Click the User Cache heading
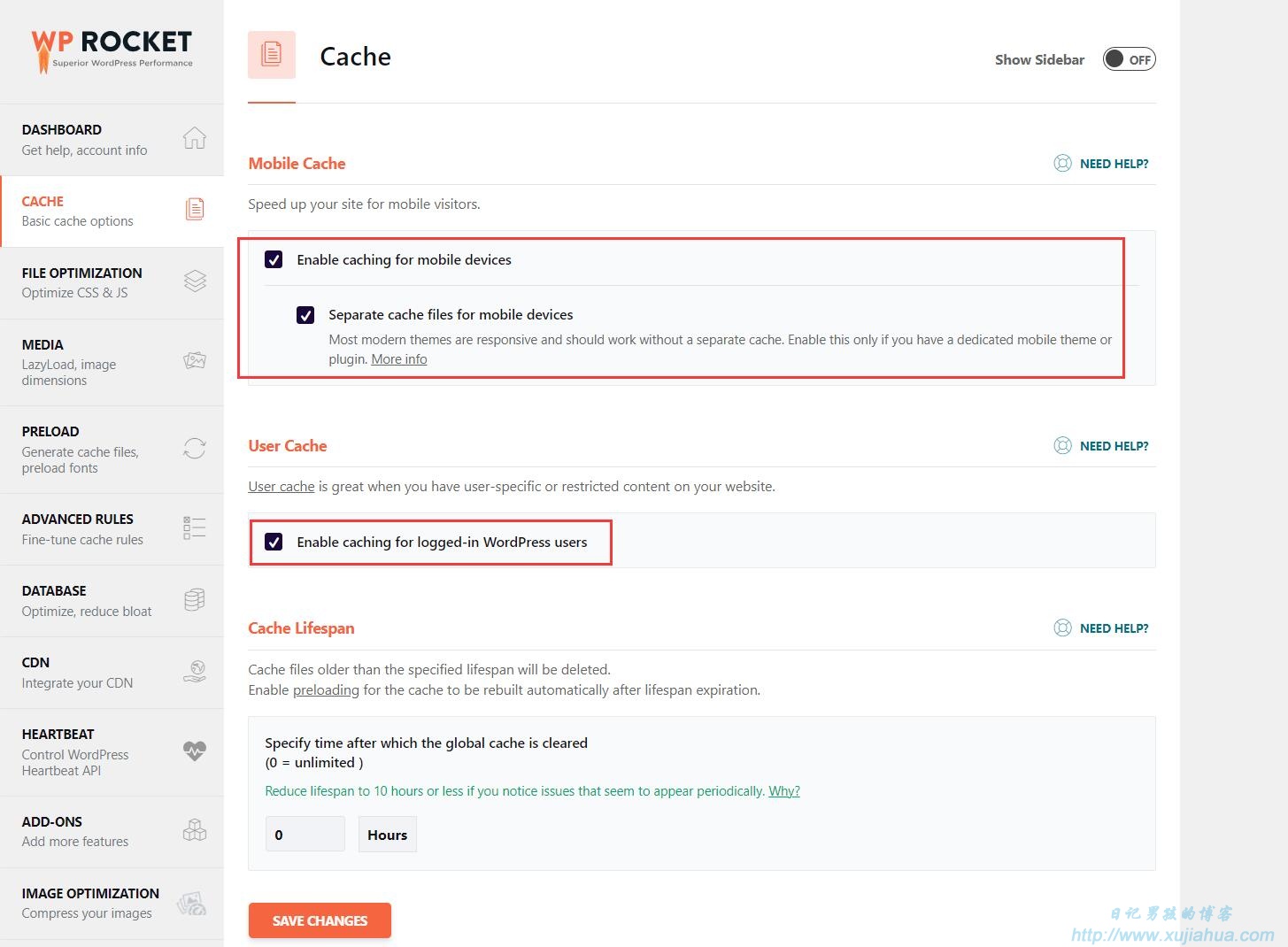 pos(288,446)
